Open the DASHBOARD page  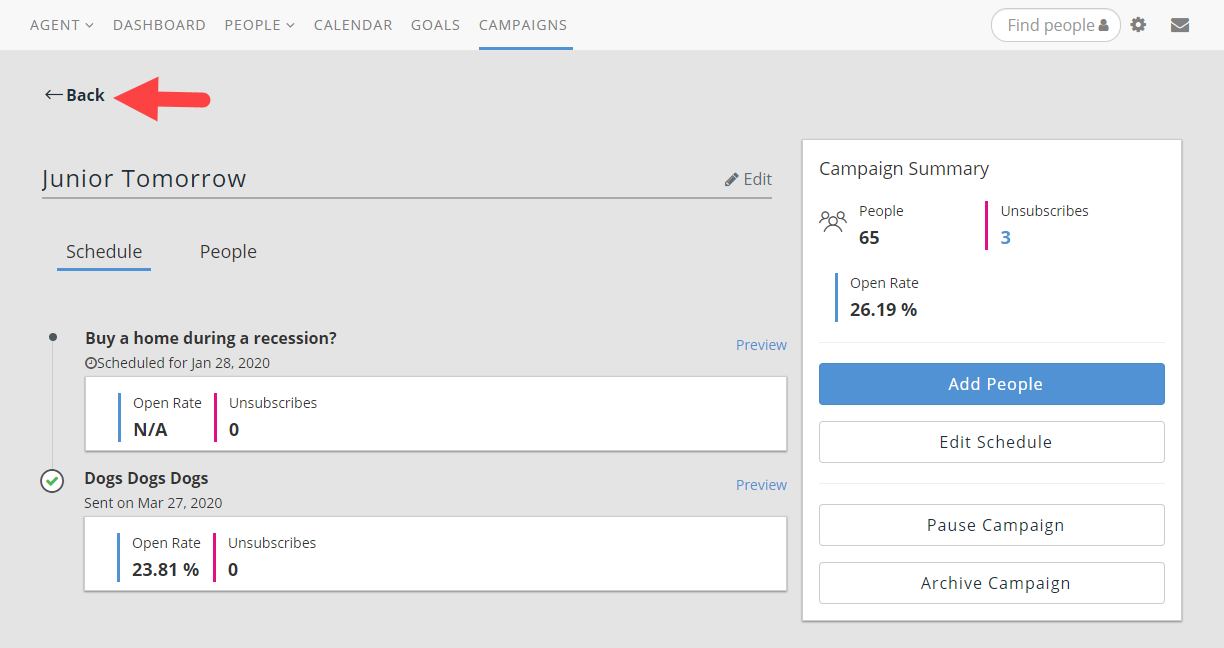click(159, 25)
